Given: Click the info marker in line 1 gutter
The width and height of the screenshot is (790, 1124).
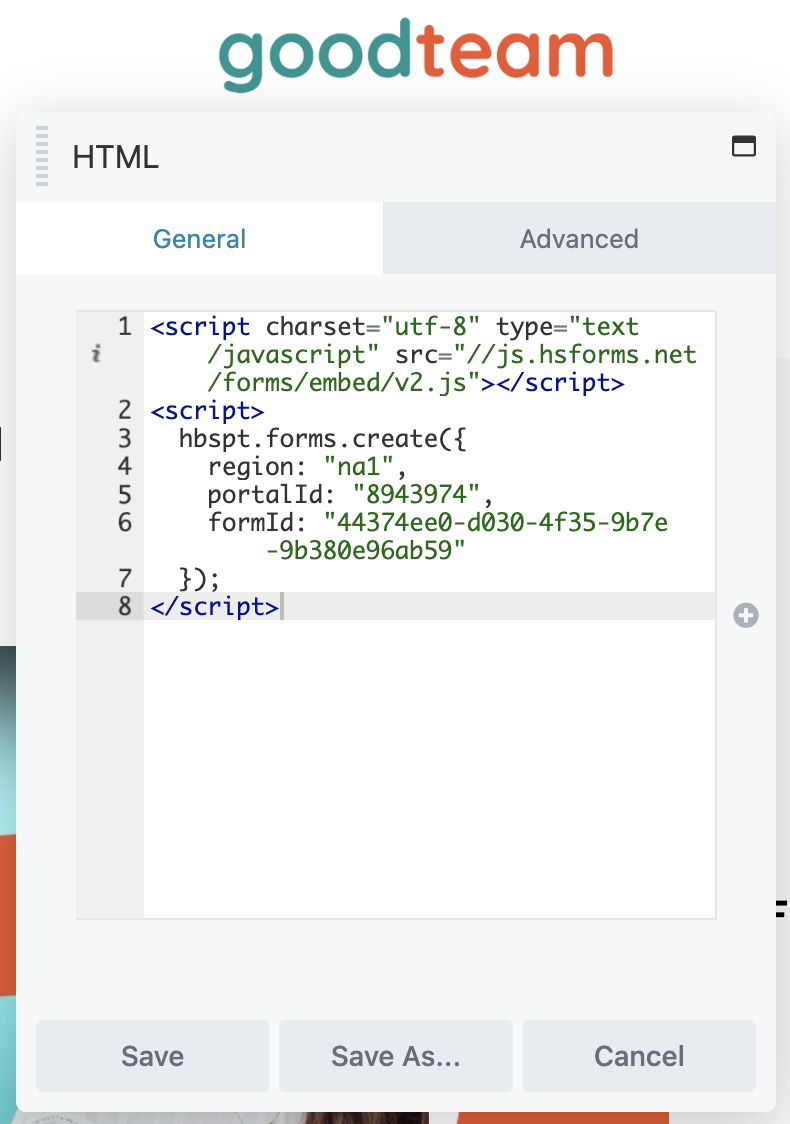Looking at the screenshot, I should click(96, 353).
